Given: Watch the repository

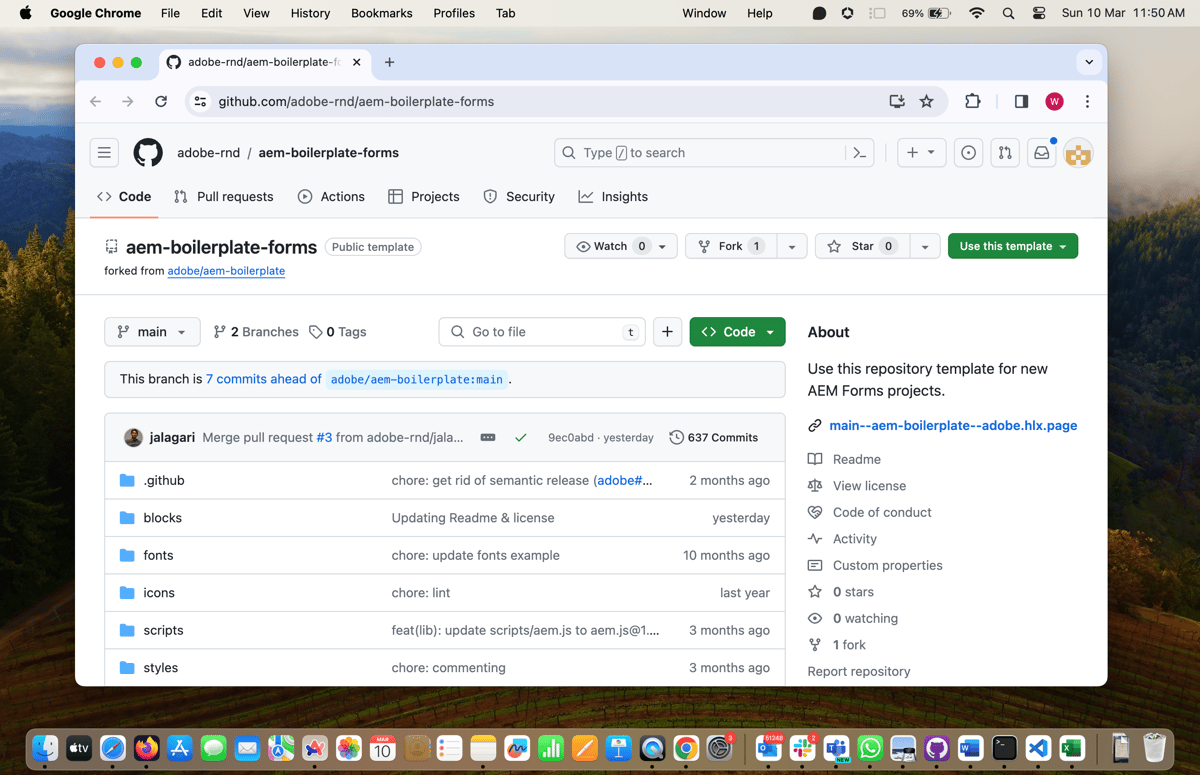Looking at the screenshot, I should (611, 245).
